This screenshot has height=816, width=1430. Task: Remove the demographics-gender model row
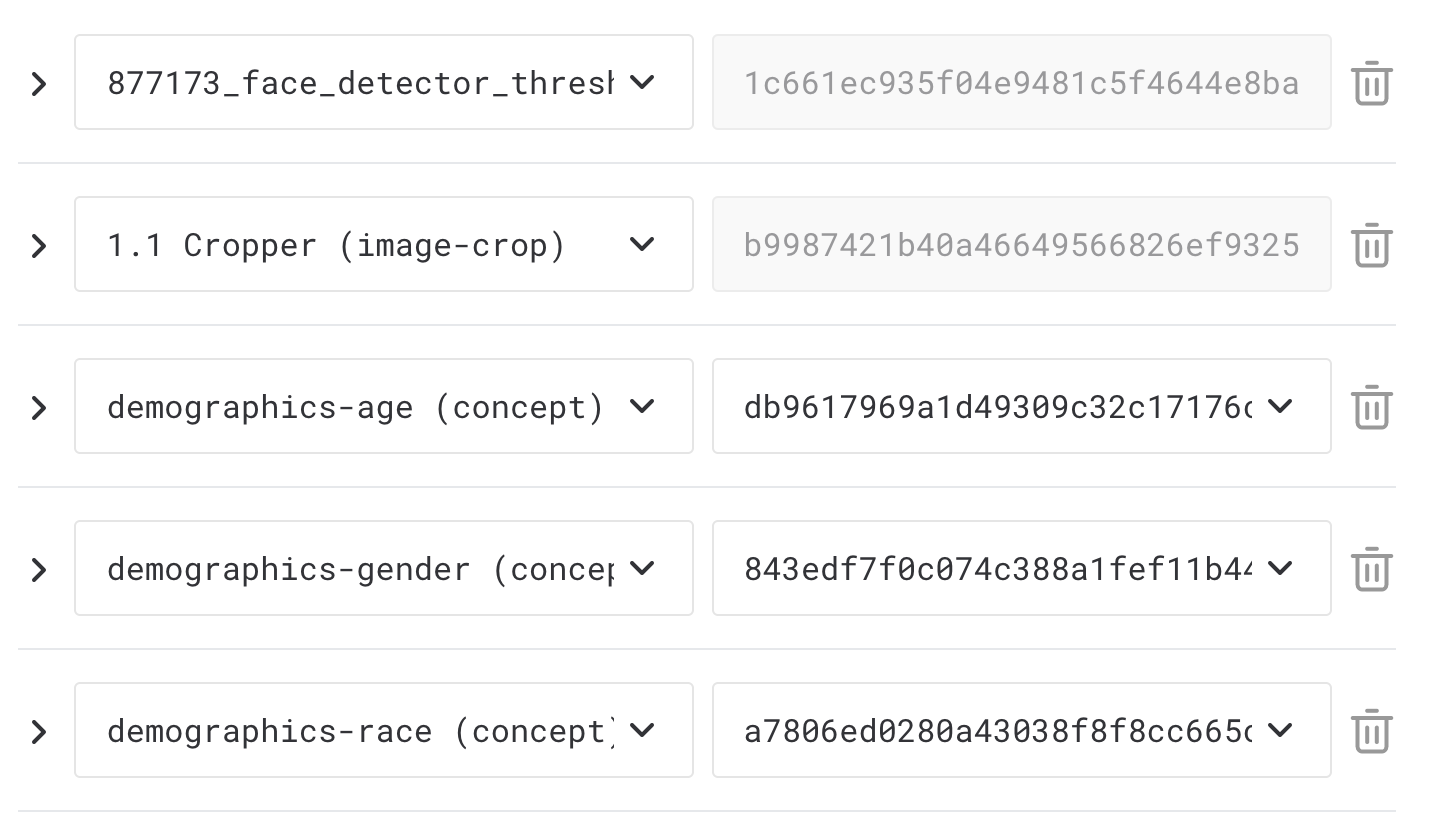(1371, 569)
